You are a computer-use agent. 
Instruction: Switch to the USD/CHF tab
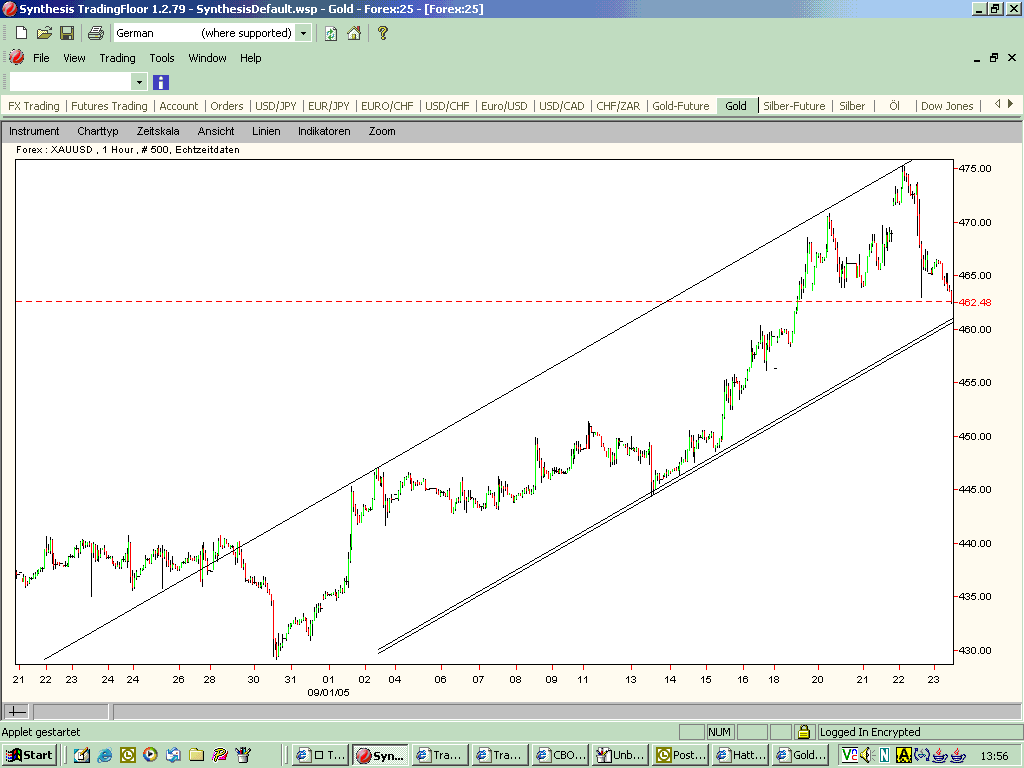click(447, 106)
